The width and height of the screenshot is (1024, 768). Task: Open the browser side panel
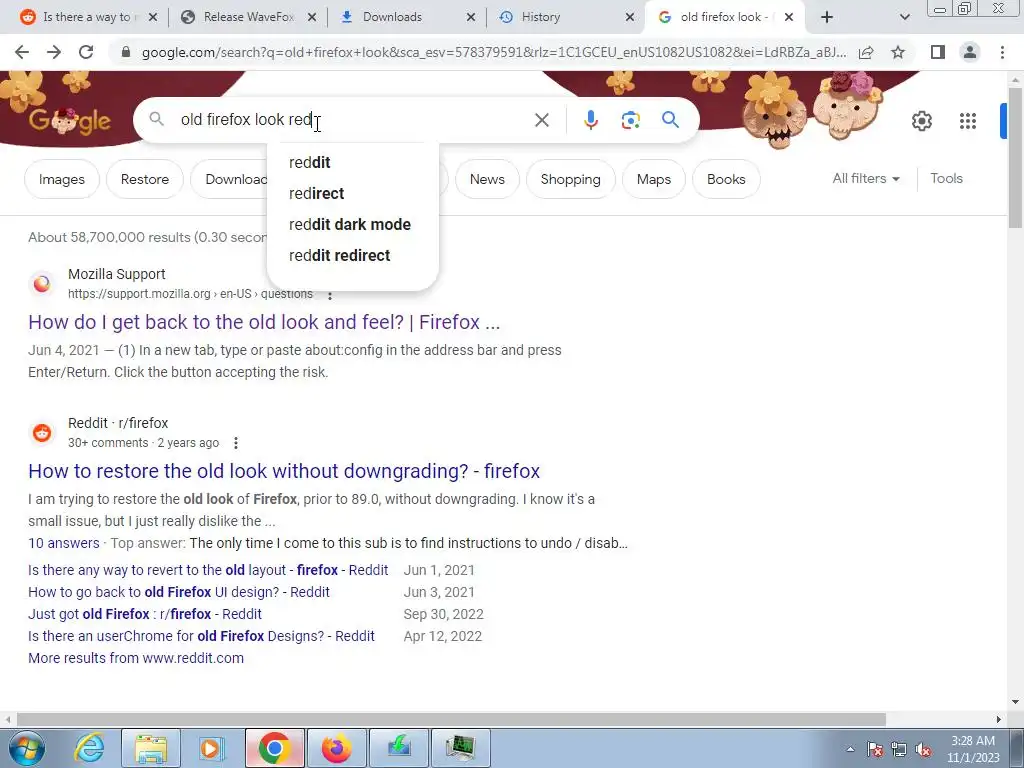(x=938, y=52)
